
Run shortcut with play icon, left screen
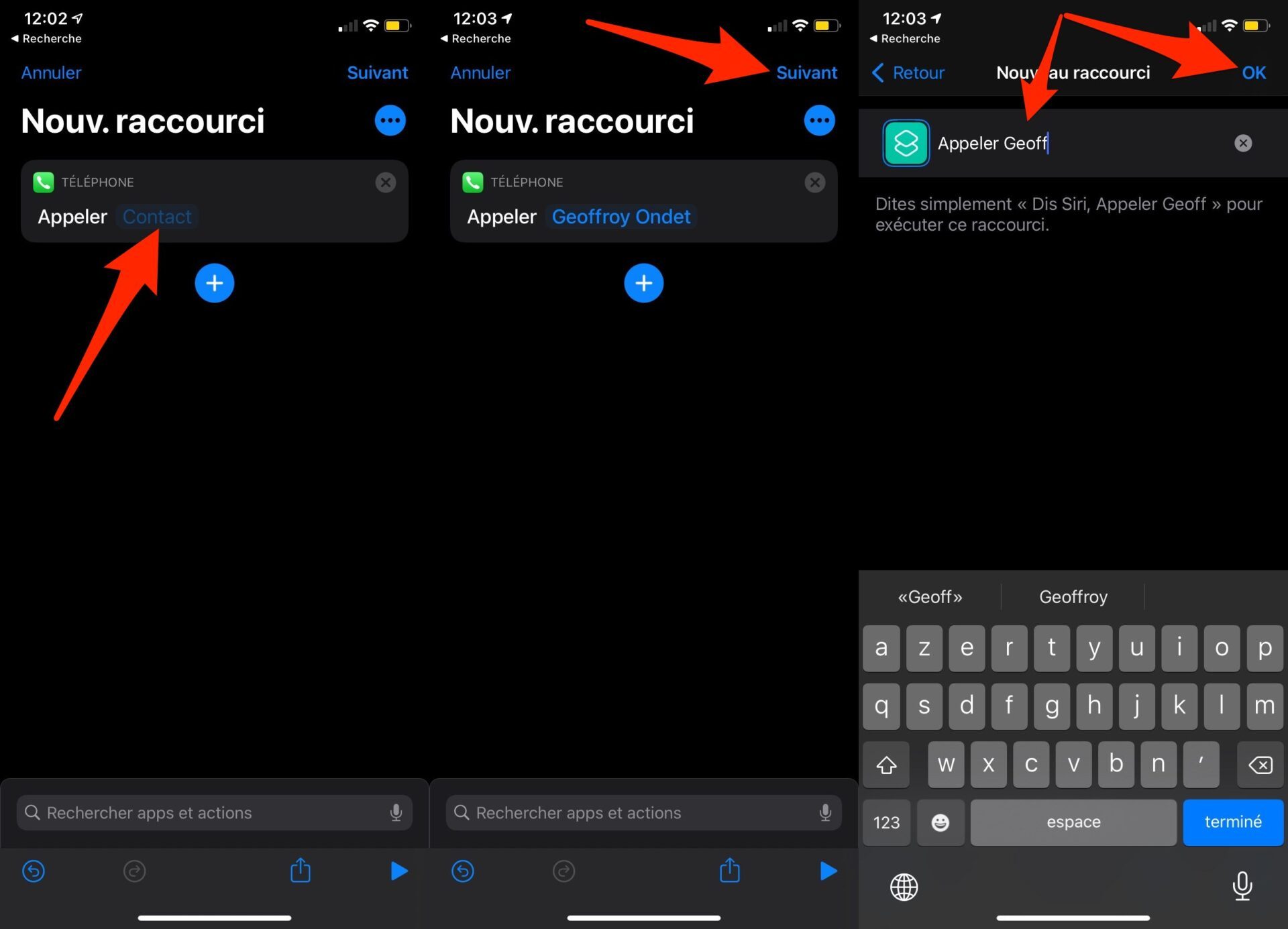[399, 871]
